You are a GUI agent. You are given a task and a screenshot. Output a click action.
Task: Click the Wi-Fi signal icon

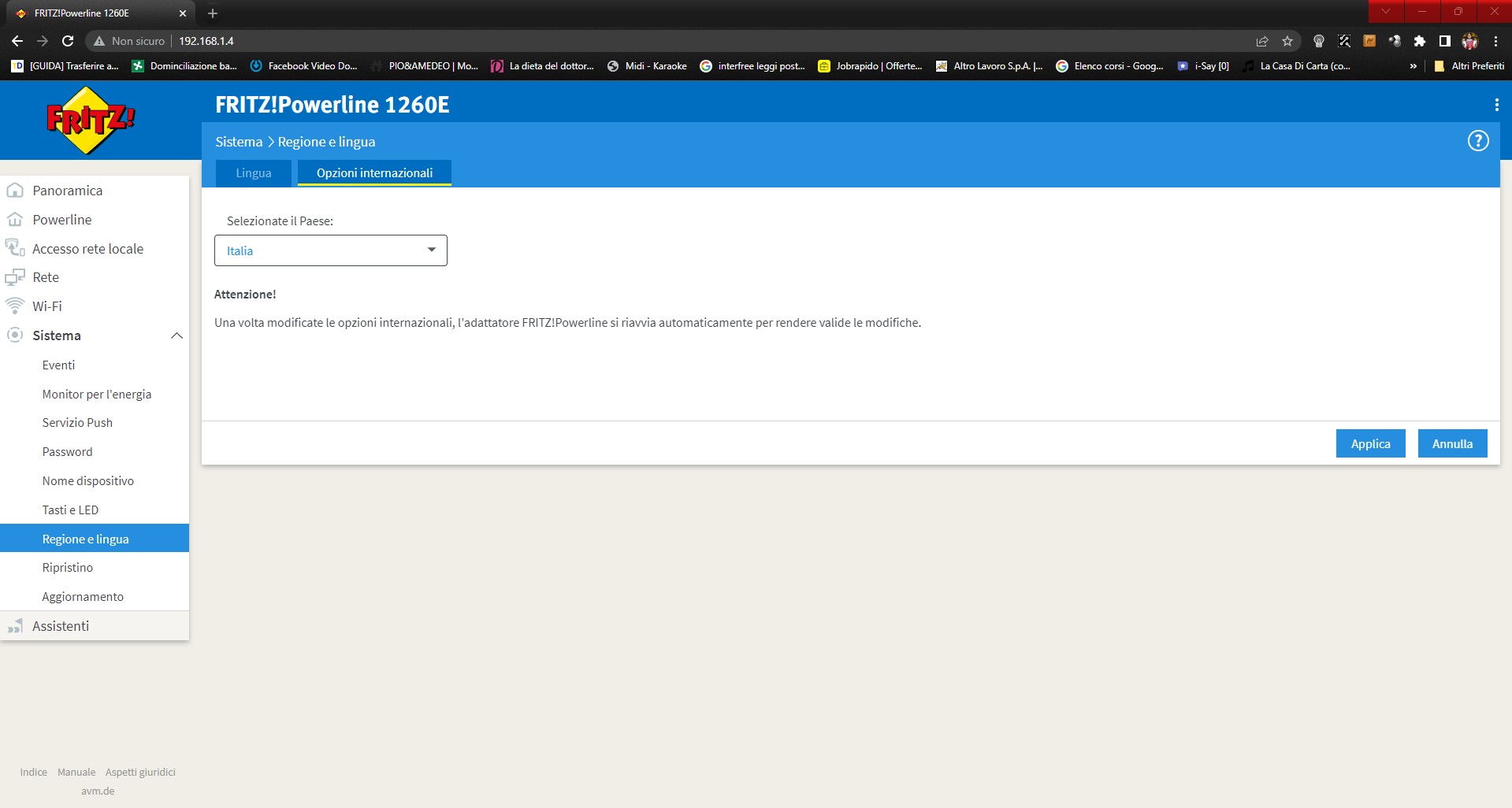[15, 306]
